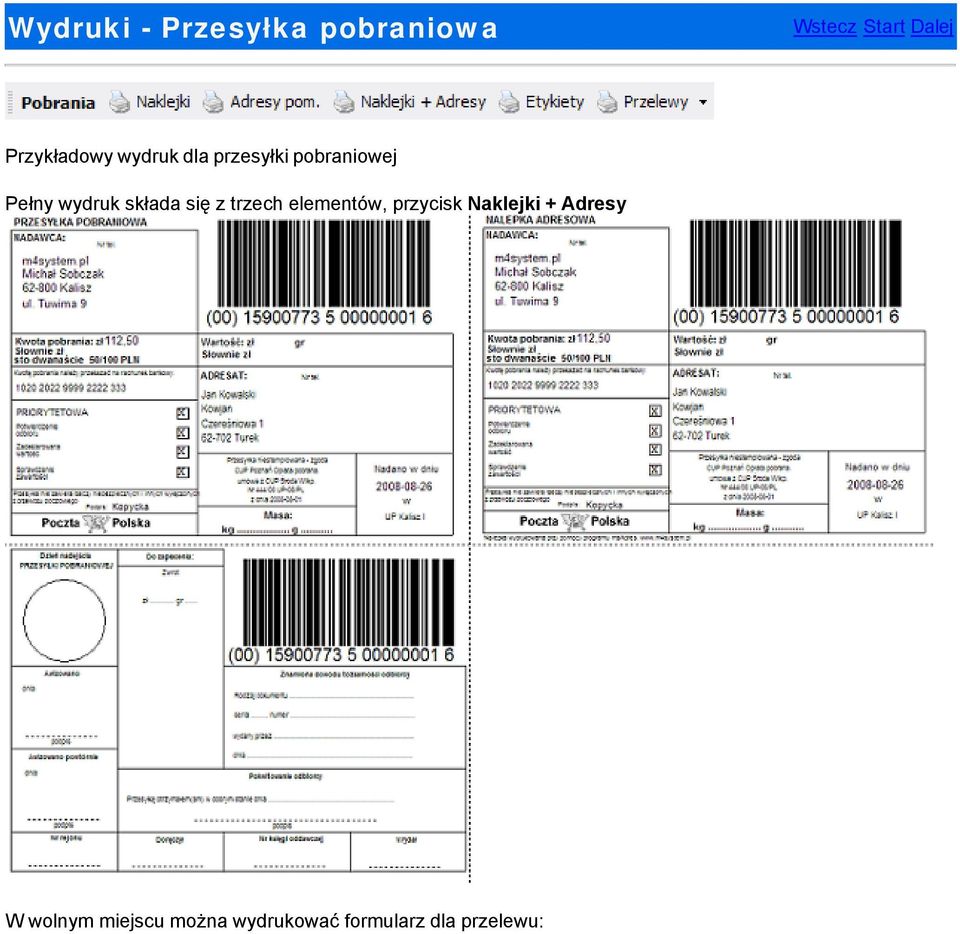Click the Wstecz link in the header

coord(824,27)
